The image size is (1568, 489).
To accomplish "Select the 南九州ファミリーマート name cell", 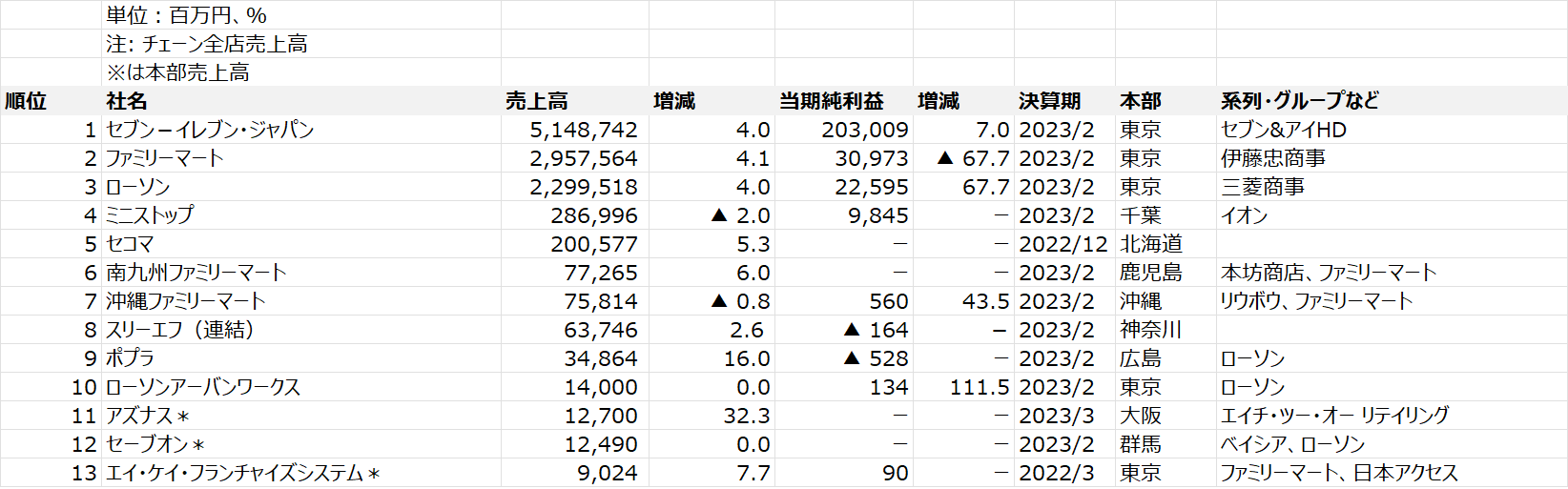I will (x=196, y=273).
